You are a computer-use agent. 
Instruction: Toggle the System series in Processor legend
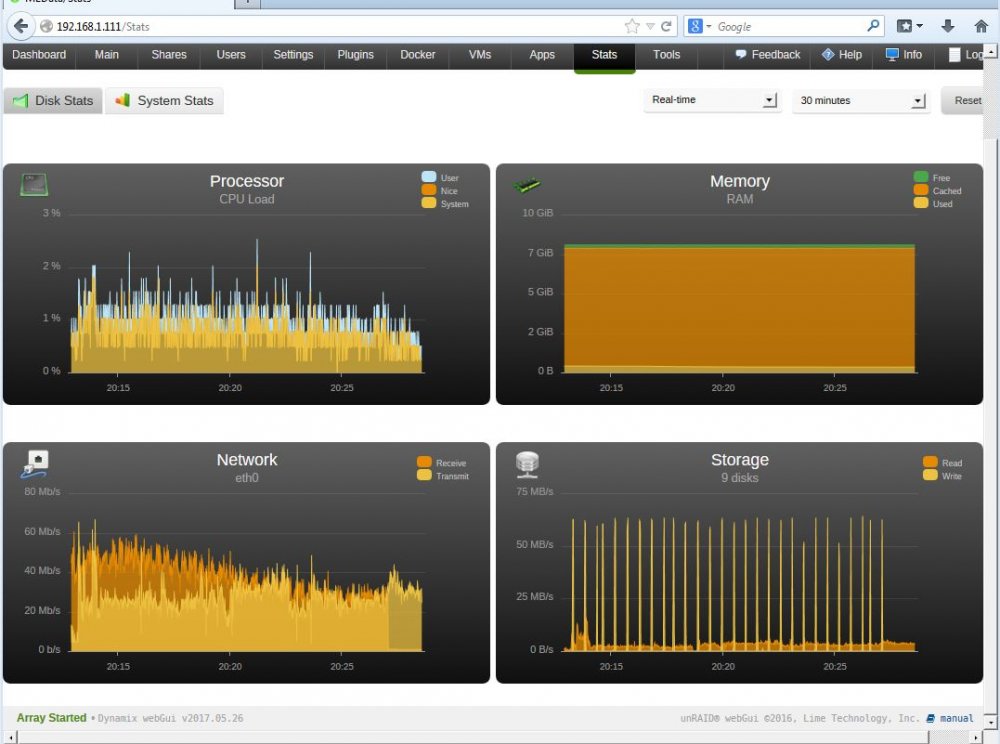click(x=445, y=203)
